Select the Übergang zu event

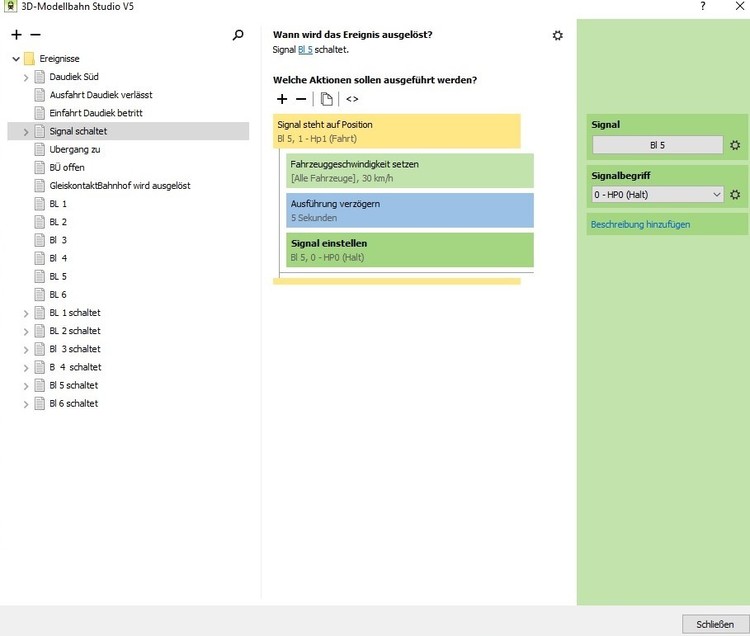75,149
